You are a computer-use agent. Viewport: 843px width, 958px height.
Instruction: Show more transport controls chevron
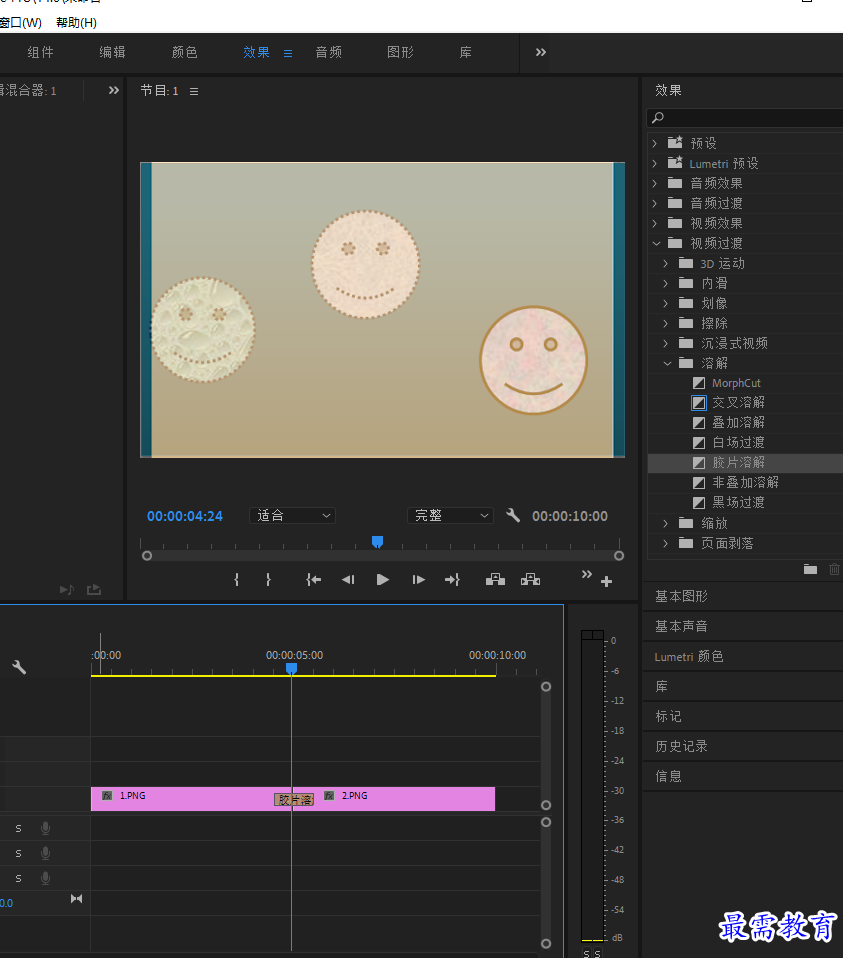pos(586,574)
